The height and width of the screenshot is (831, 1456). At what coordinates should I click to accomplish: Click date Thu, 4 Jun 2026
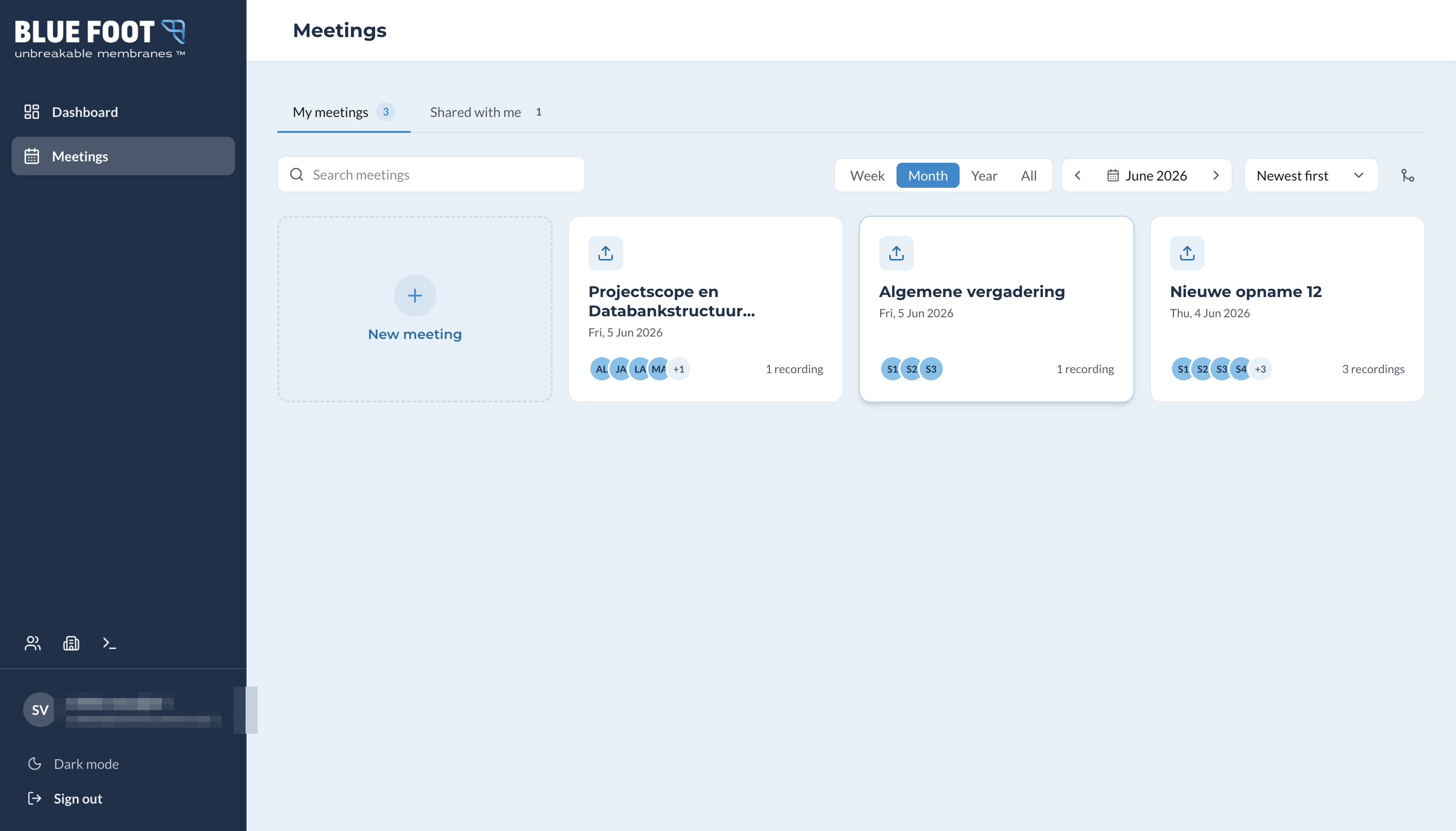click(x=1209, y=313)
